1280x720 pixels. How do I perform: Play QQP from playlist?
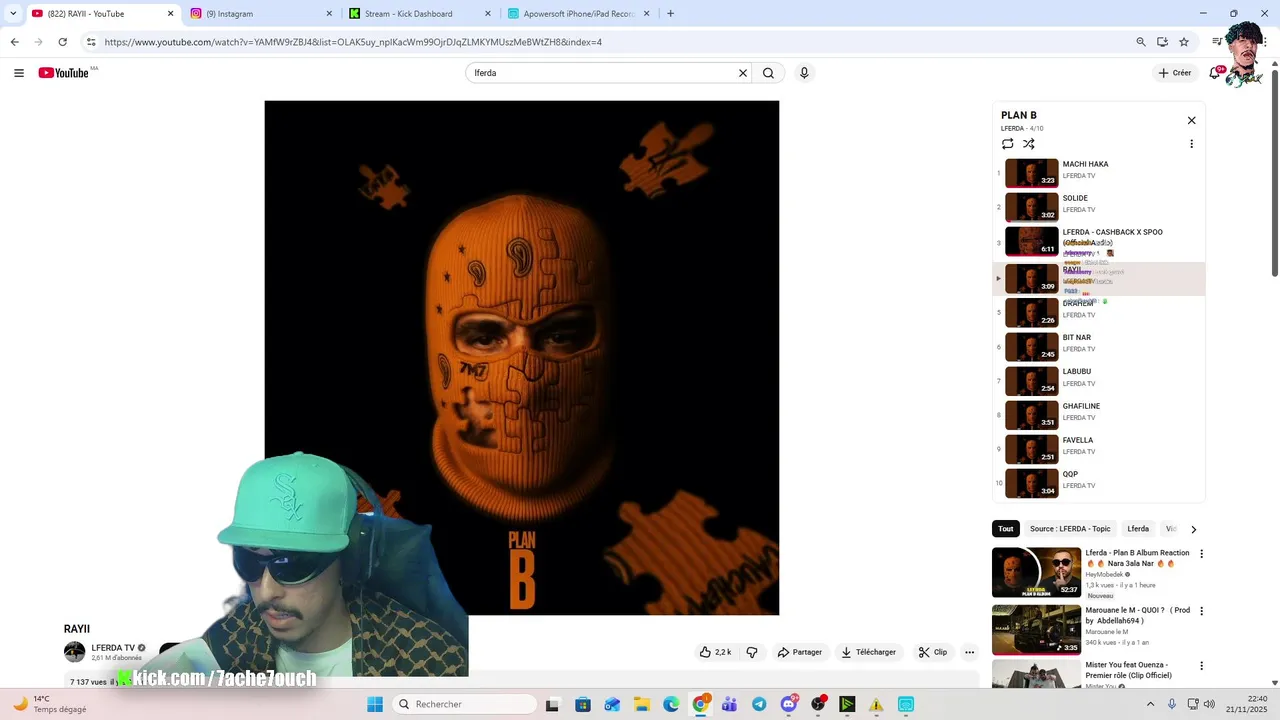click(x=1098, y=483)
